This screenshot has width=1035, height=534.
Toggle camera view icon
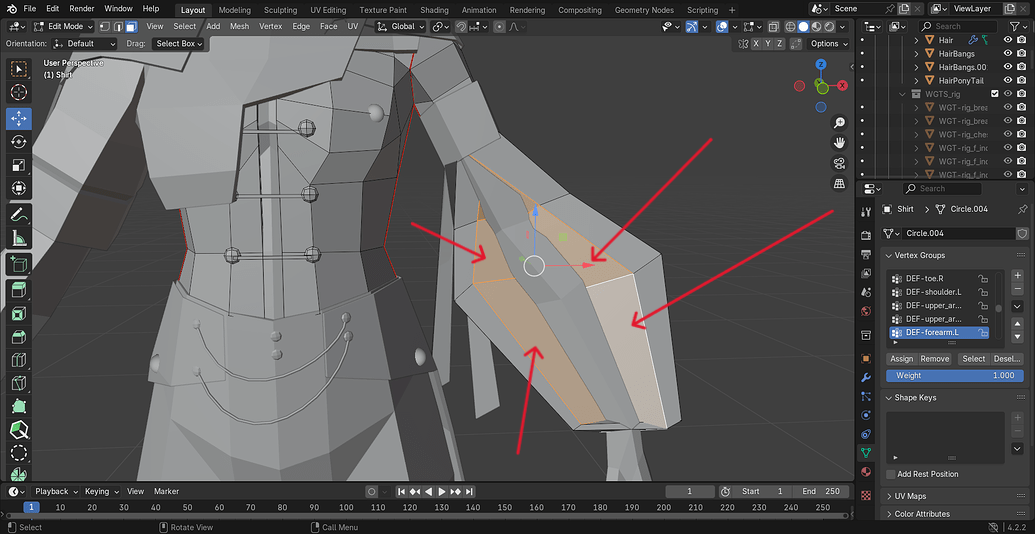click(x=840, y=163)
